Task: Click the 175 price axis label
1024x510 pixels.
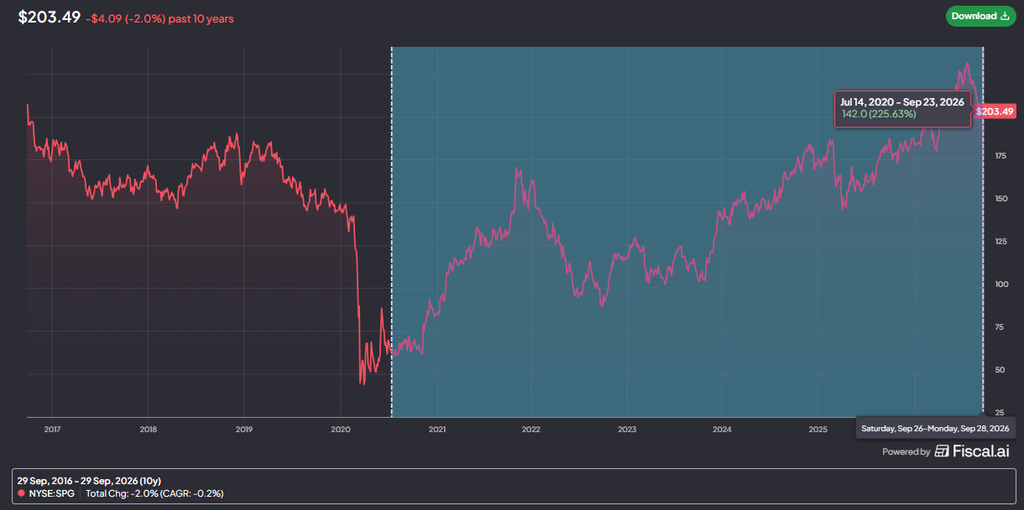Action: pyautogui.click(x=1000, y=156)
